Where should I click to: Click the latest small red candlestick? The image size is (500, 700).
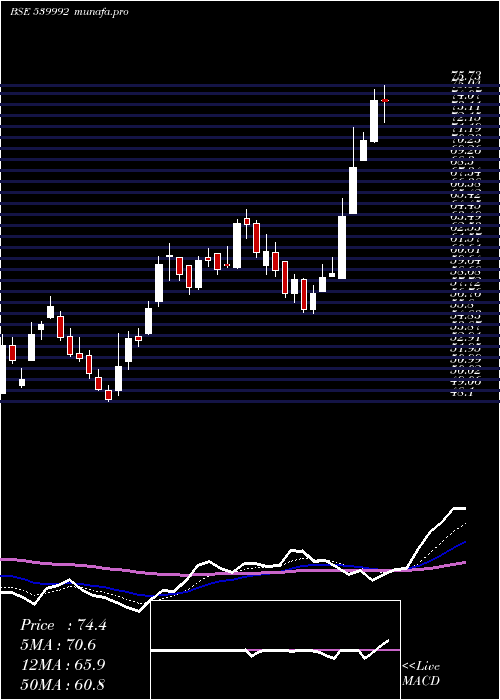point(384,101)
